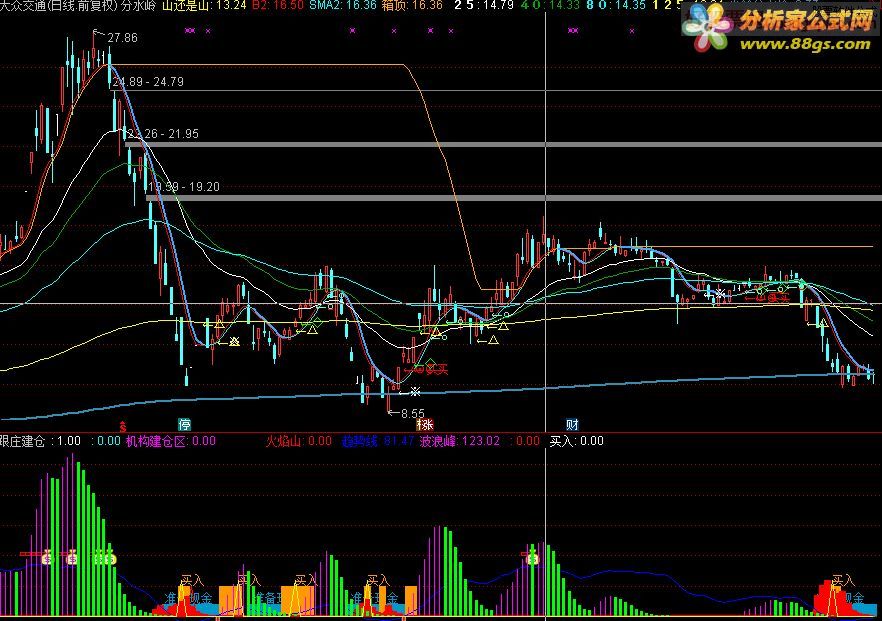The width and height of the screenshot is (882, 621).
Task: Click the 涨 info marker icon
Action: pyautogui.click(x=425, y=424)
